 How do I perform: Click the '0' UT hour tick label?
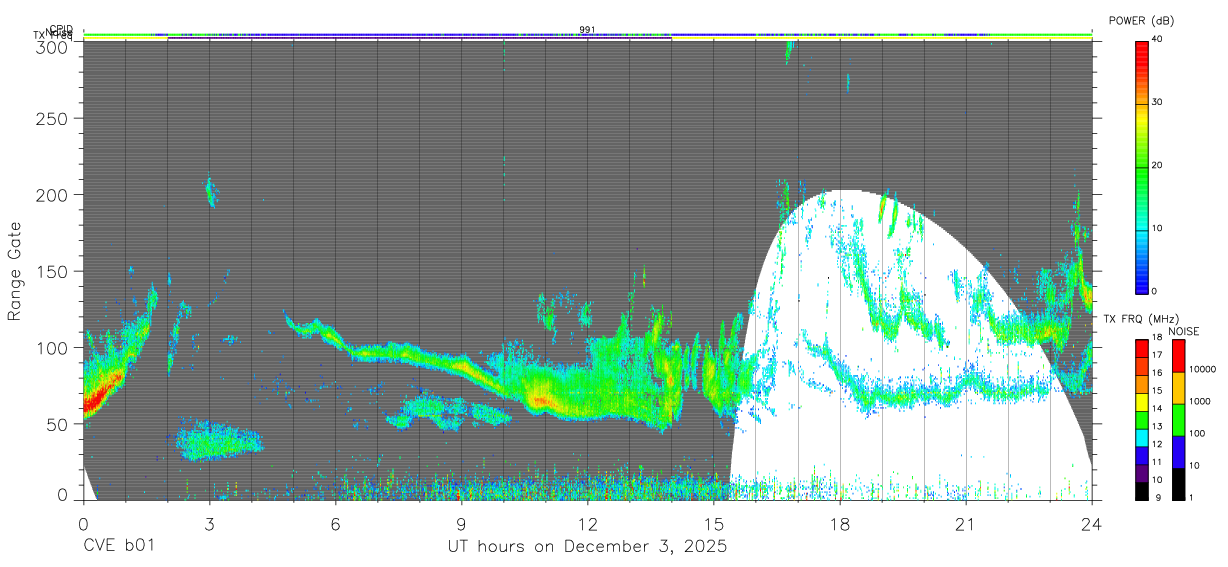tap(83, 523)
